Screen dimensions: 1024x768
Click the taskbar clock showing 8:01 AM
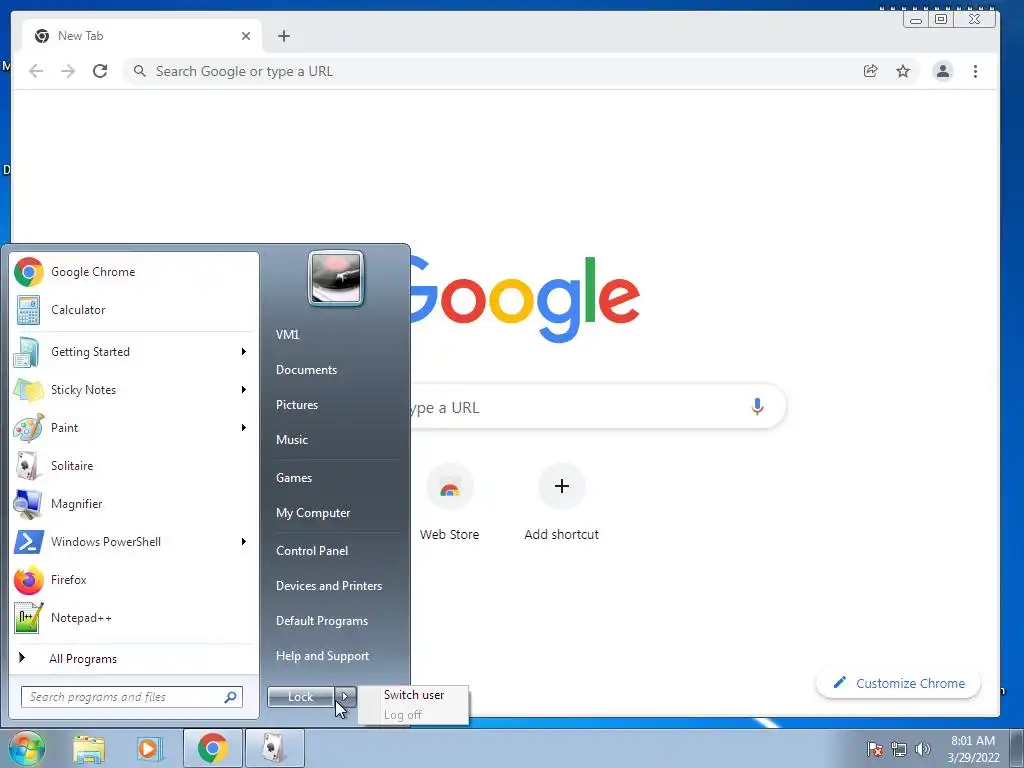(973, 749)
